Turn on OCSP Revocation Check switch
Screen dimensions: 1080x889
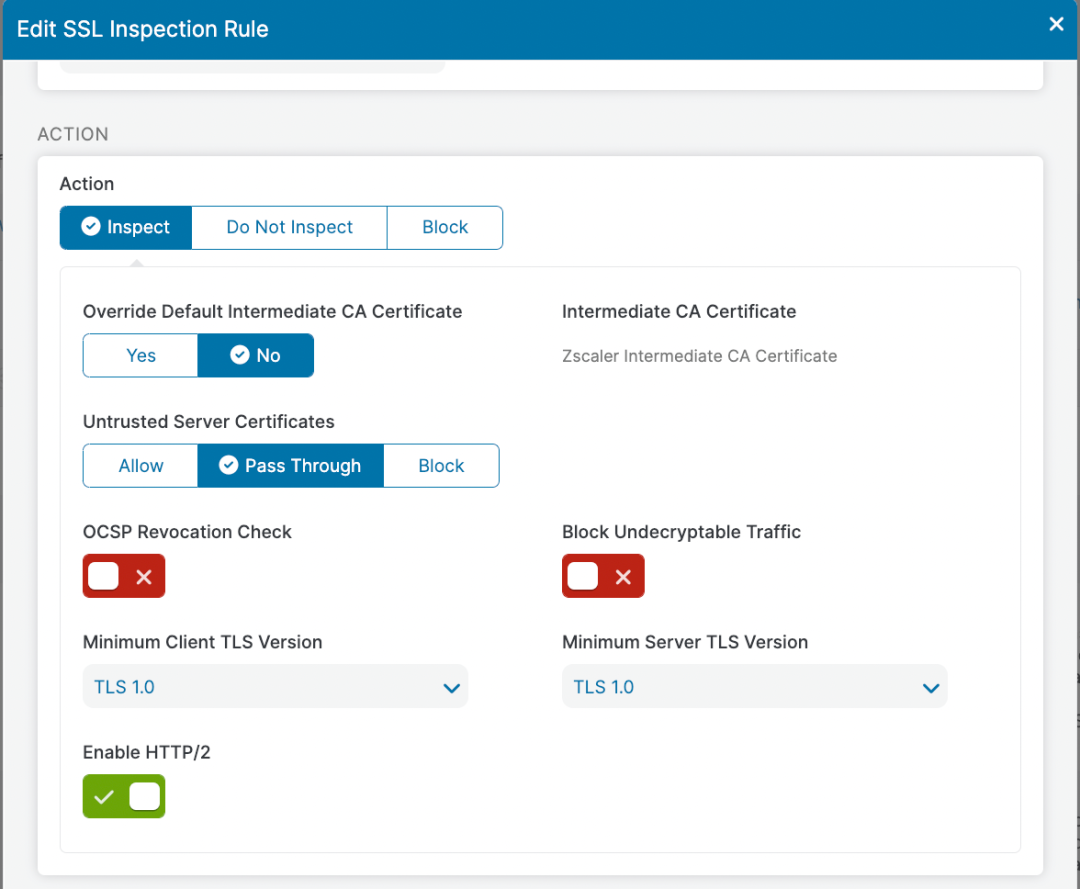[x=123, y=577]
